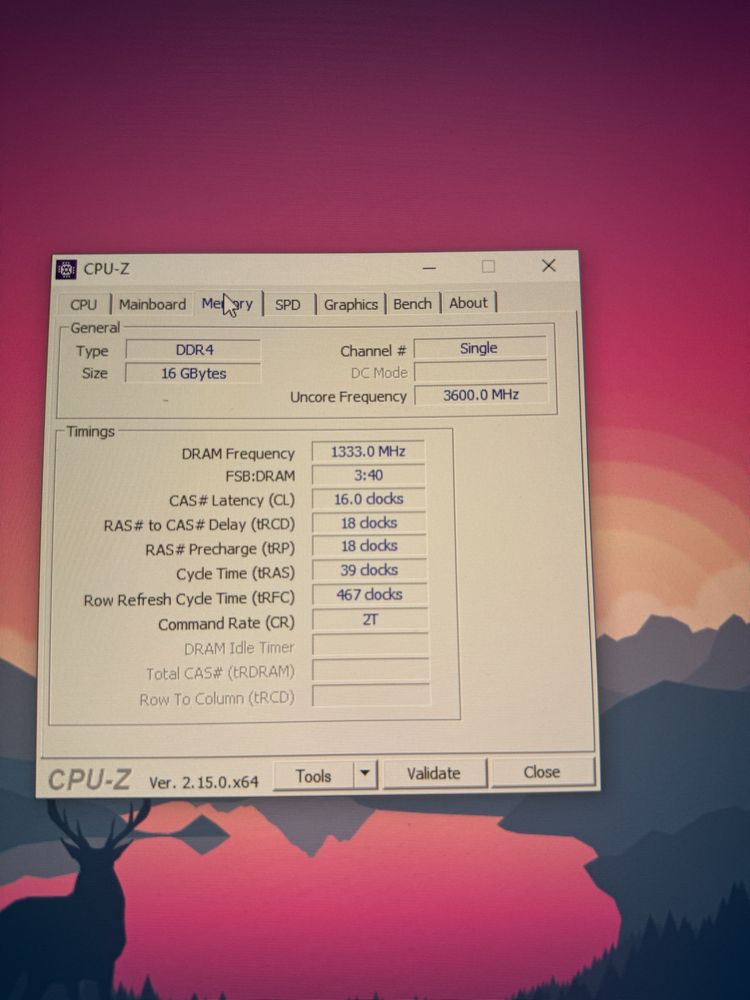Click the Cycle Time (tRAS) label

coord(235,574)
